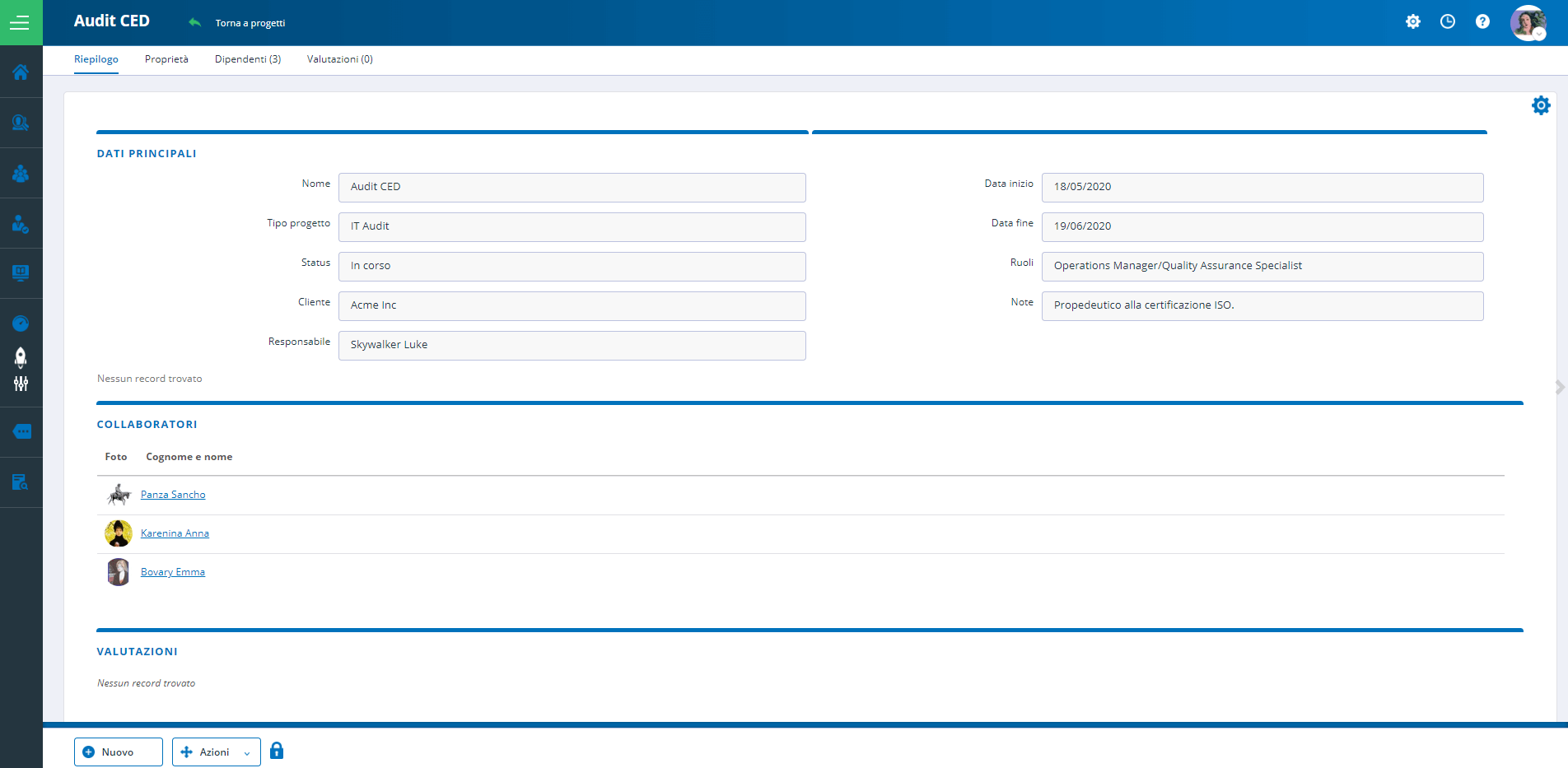Screen dimensions: 1568x768
Task: Click the help question mark icon
Action: 1482,22
